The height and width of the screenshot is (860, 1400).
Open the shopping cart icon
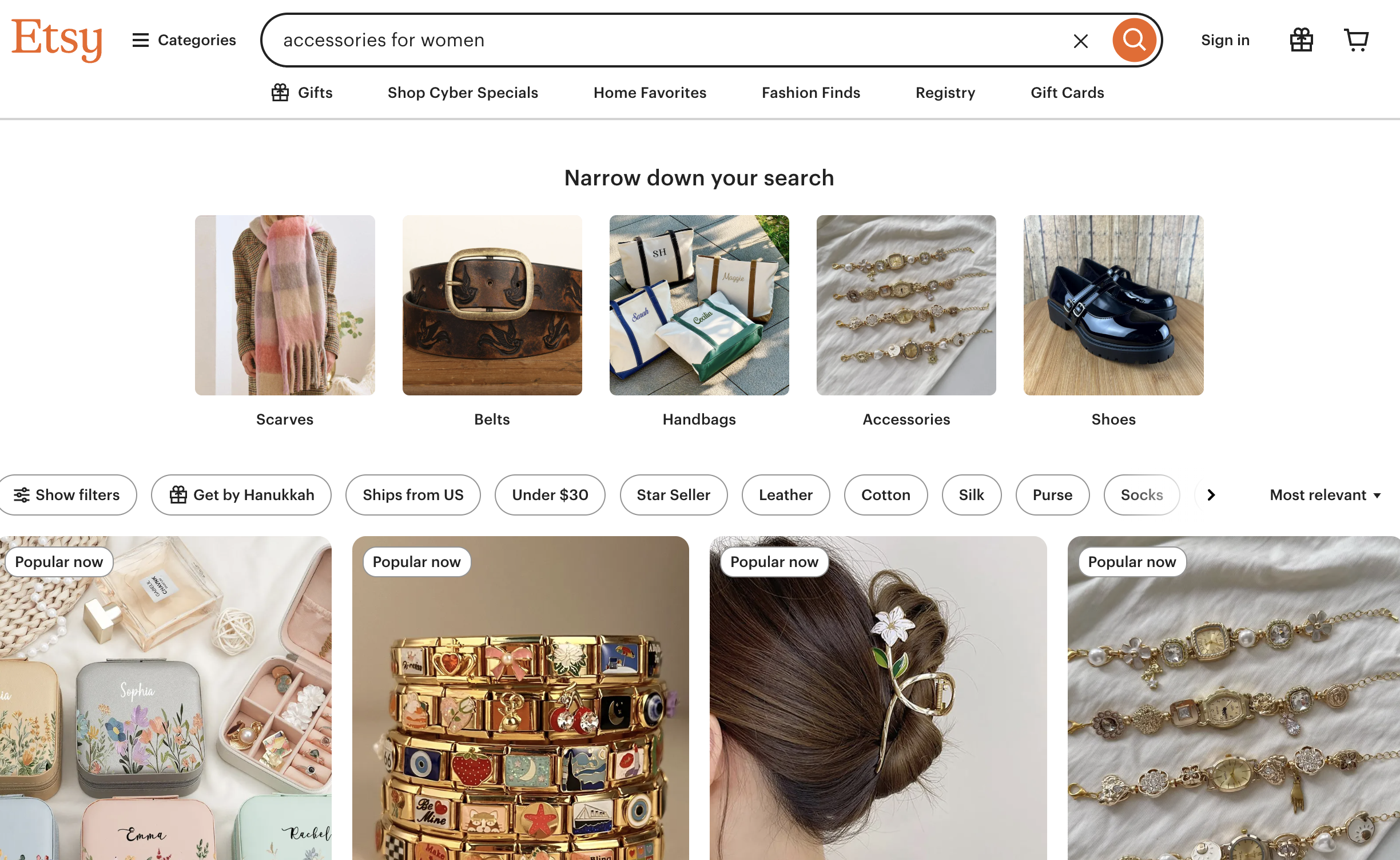[x=1355, y=40]
